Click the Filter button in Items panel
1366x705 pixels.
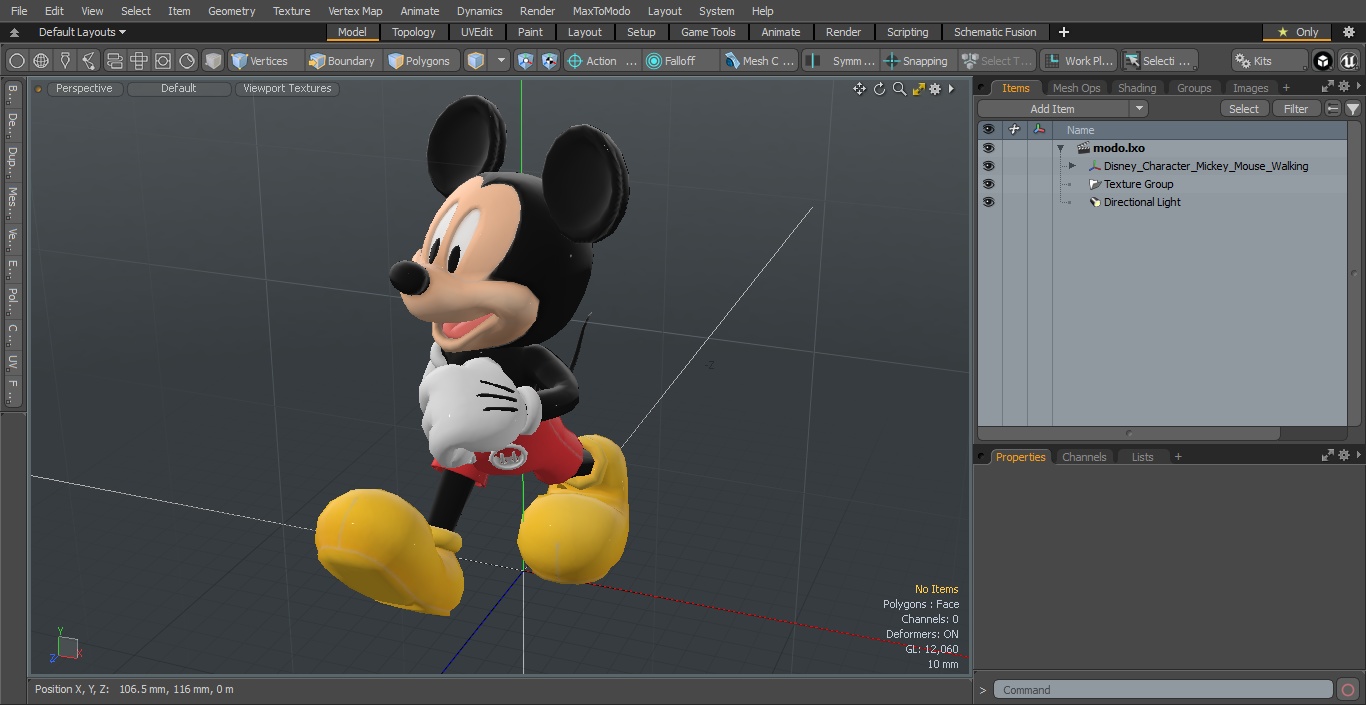pyautogui.click(x=1296, y=109)
